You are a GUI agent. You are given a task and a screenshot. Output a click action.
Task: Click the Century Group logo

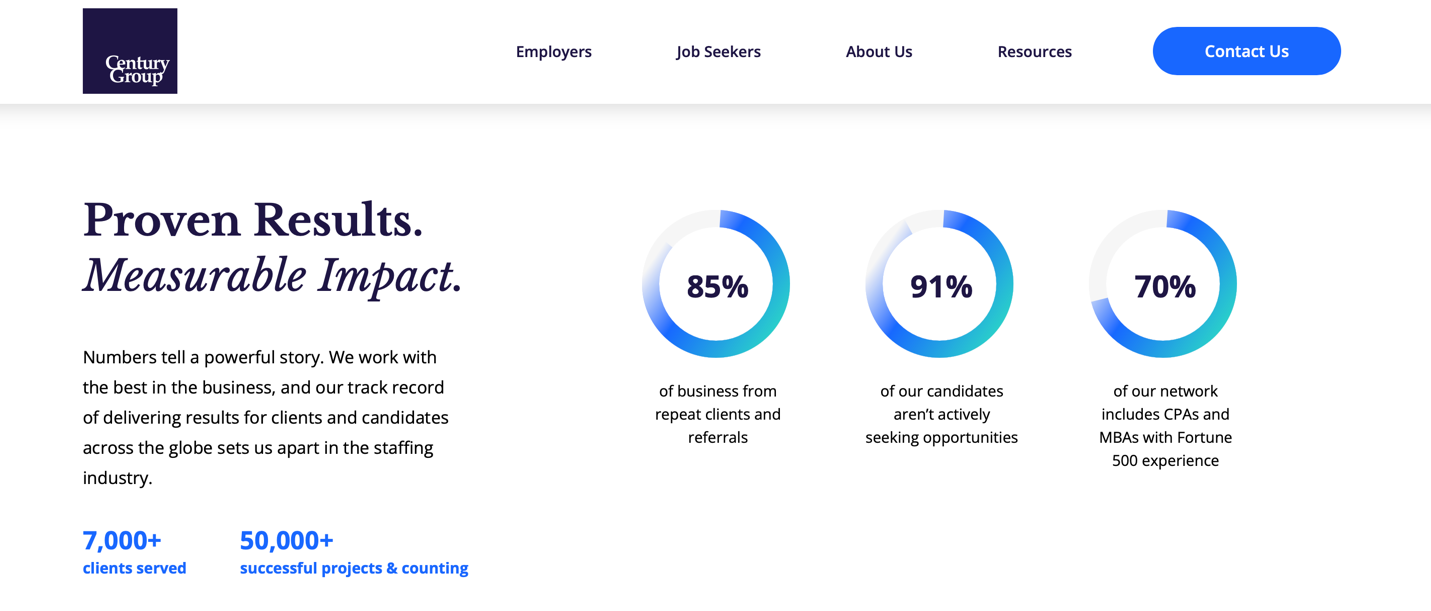[130, 51]
